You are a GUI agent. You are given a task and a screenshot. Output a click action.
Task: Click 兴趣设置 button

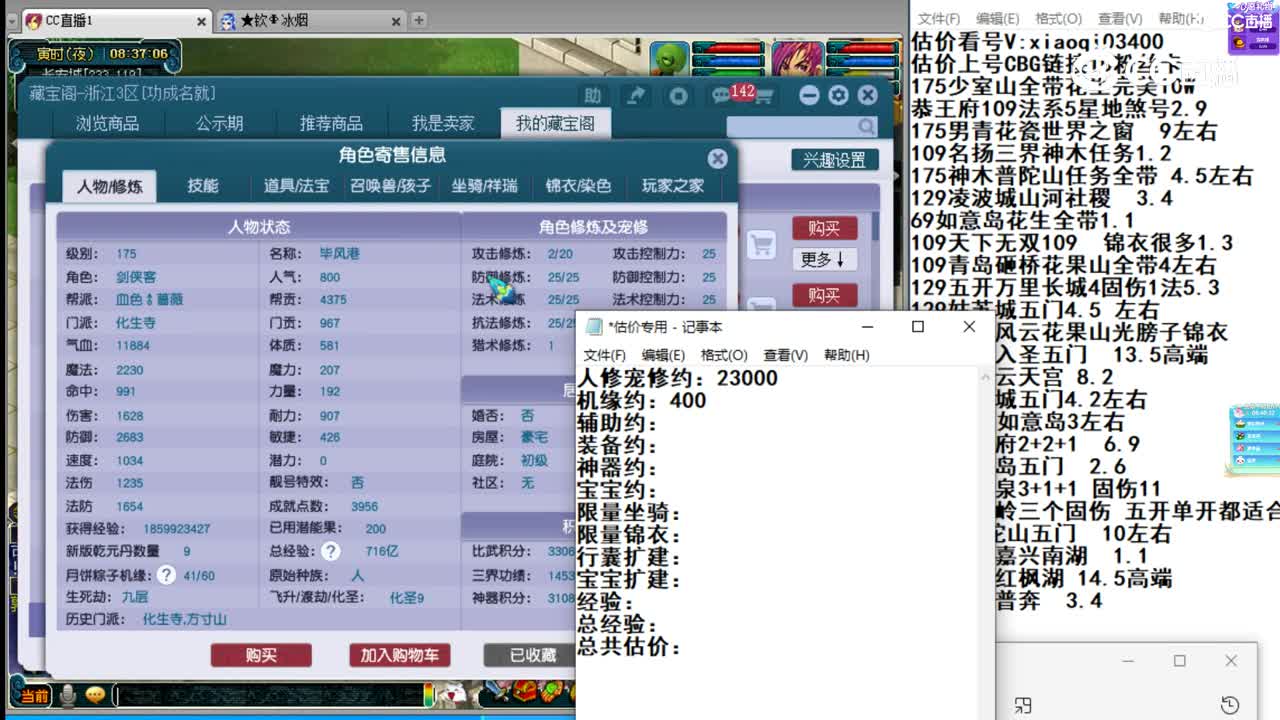click(x=835, y=160)
